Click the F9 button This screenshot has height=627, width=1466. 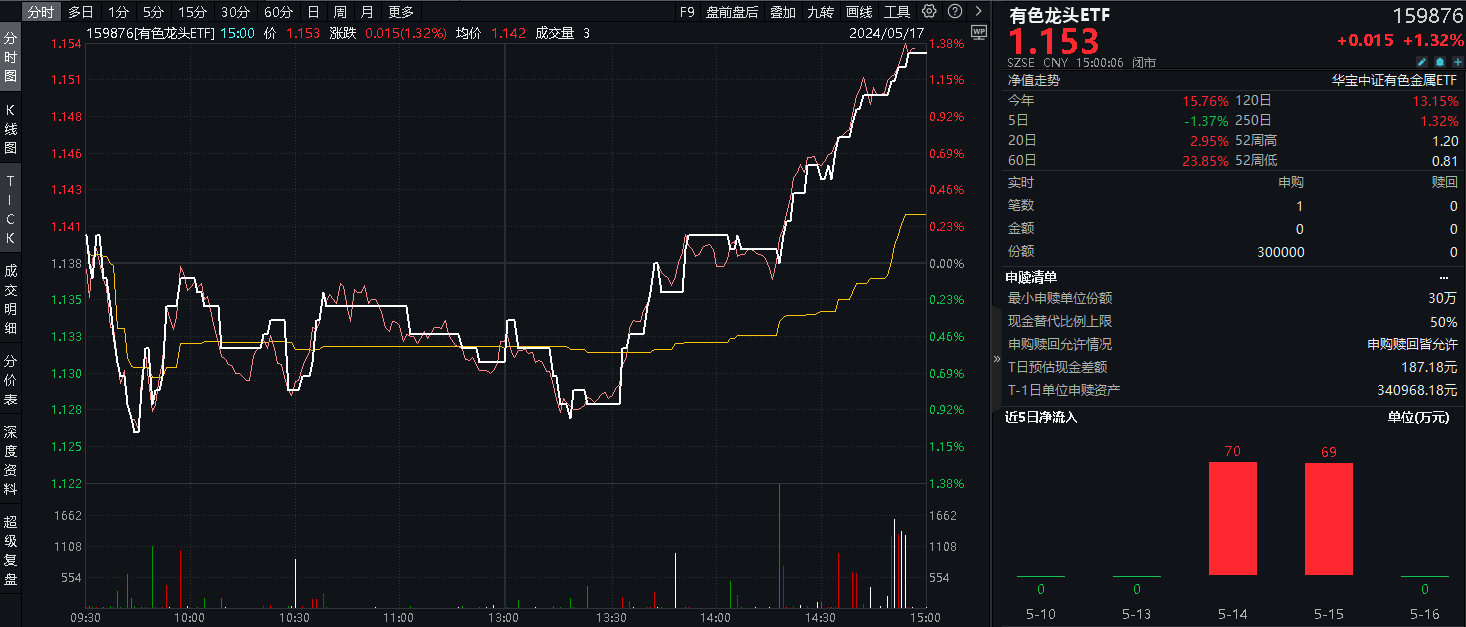pos(687,12)
